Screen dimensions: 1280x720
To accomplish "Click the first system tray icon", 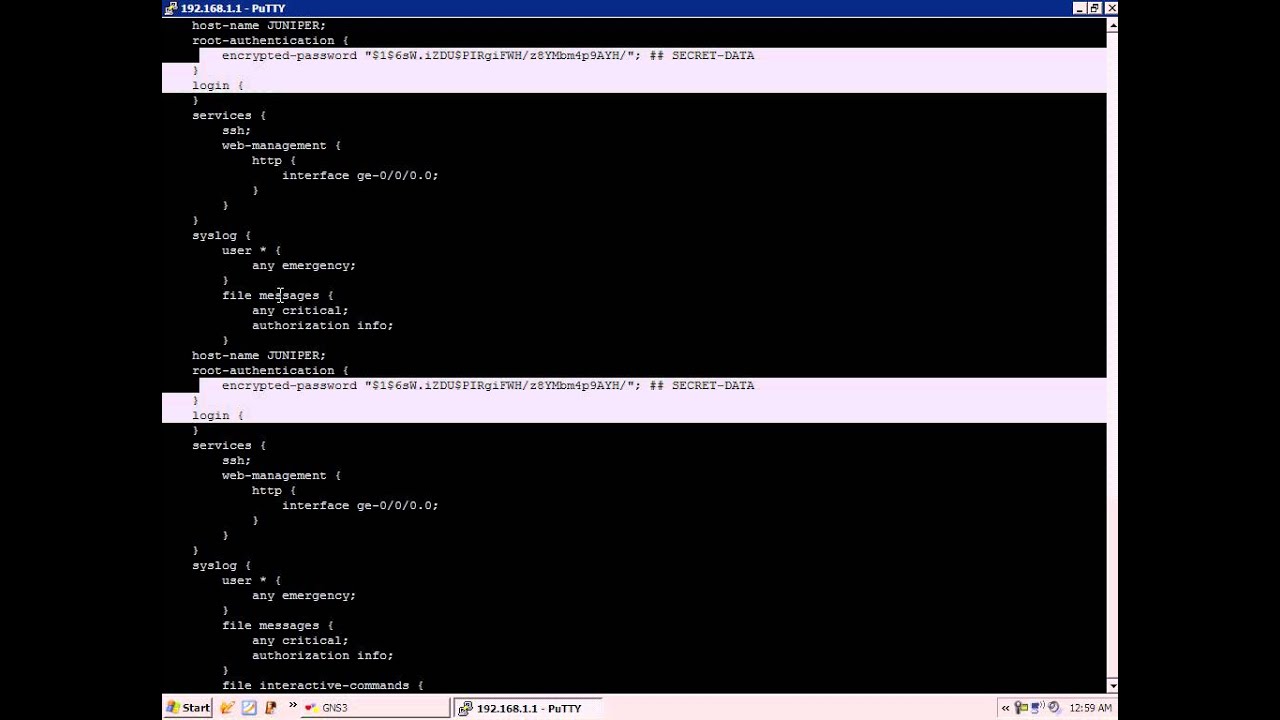I will click(1020, 708).
